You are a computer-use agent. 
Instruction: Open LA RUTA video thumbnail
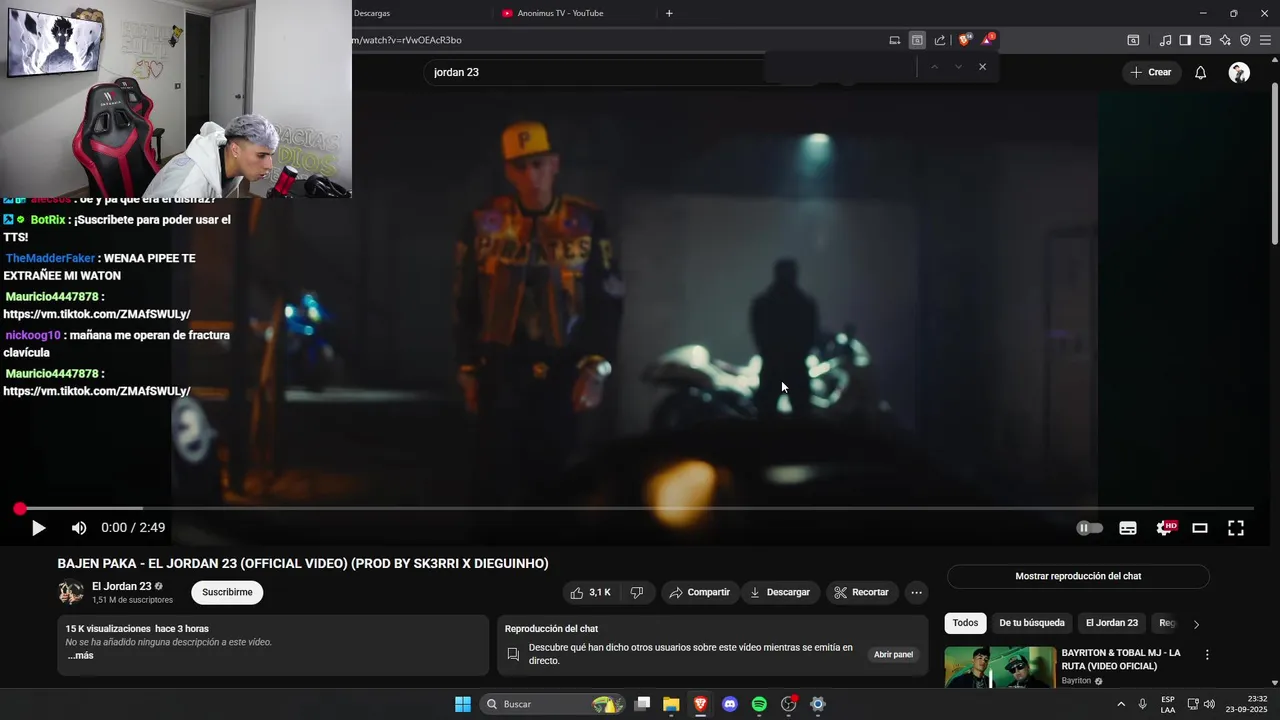(x=1000, y=667)
